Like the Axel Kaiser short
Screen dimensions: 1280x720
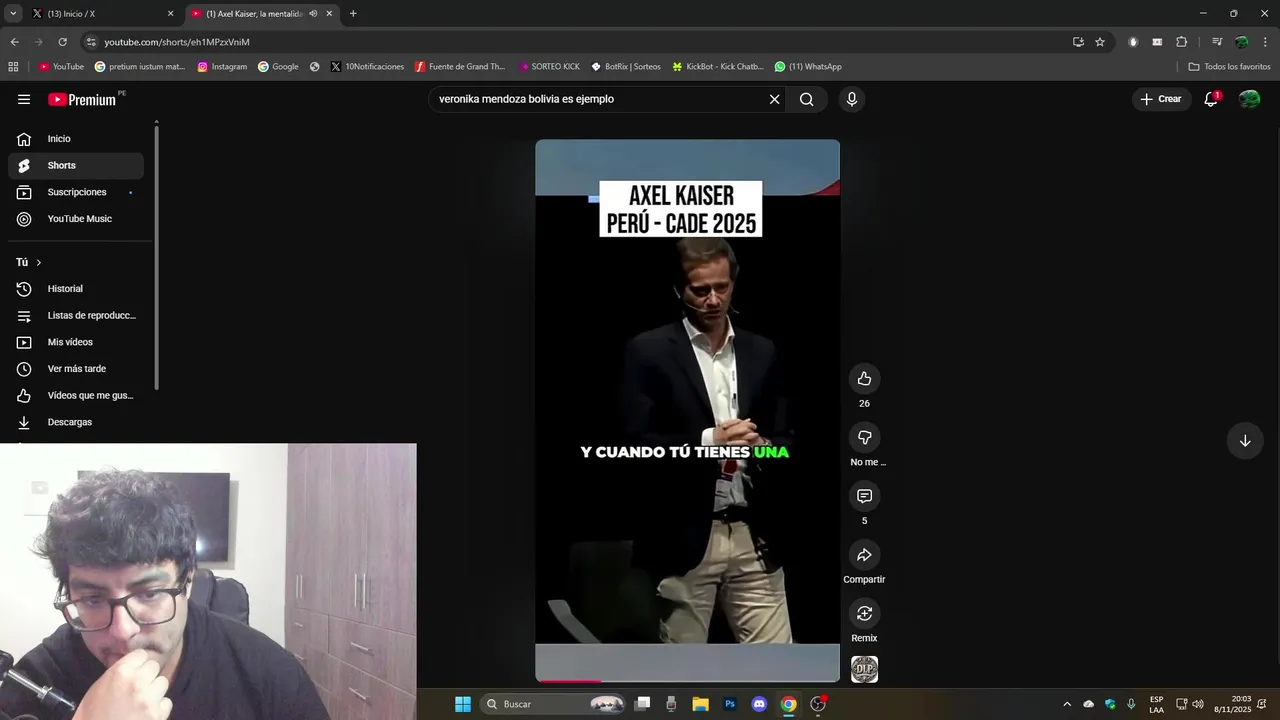(x=864, y=378)
